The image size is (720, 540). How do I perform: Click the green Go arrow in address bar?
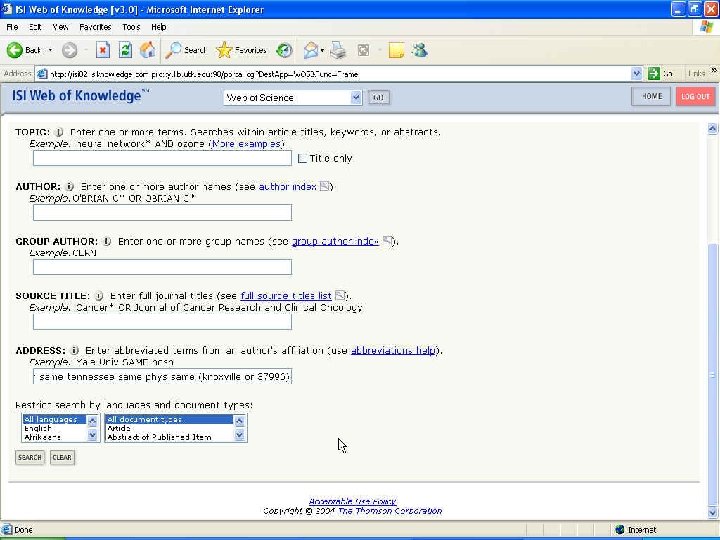(654, 73)
